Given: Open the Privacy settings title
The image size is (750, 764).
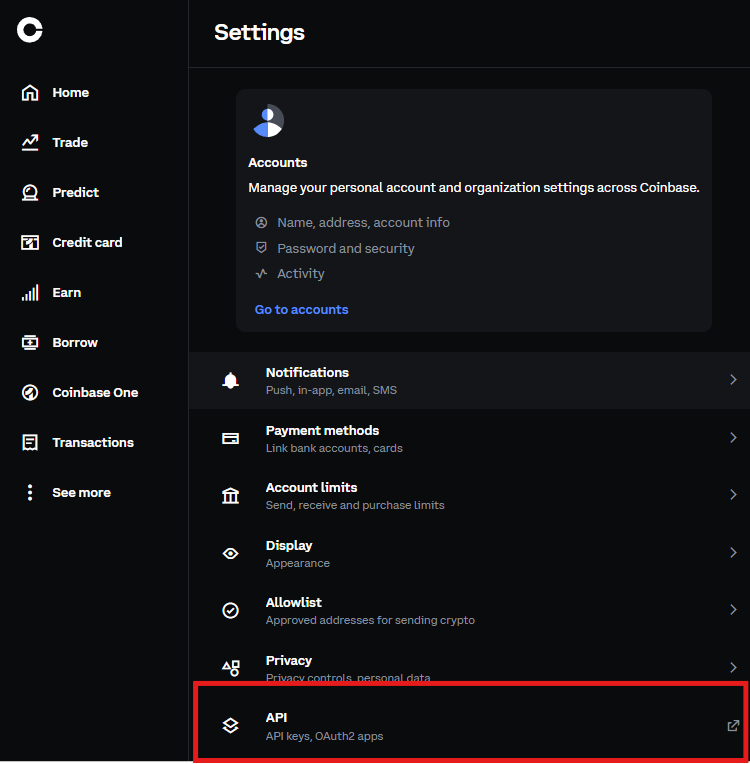Looking at the screenshot, I should (289, 660).
